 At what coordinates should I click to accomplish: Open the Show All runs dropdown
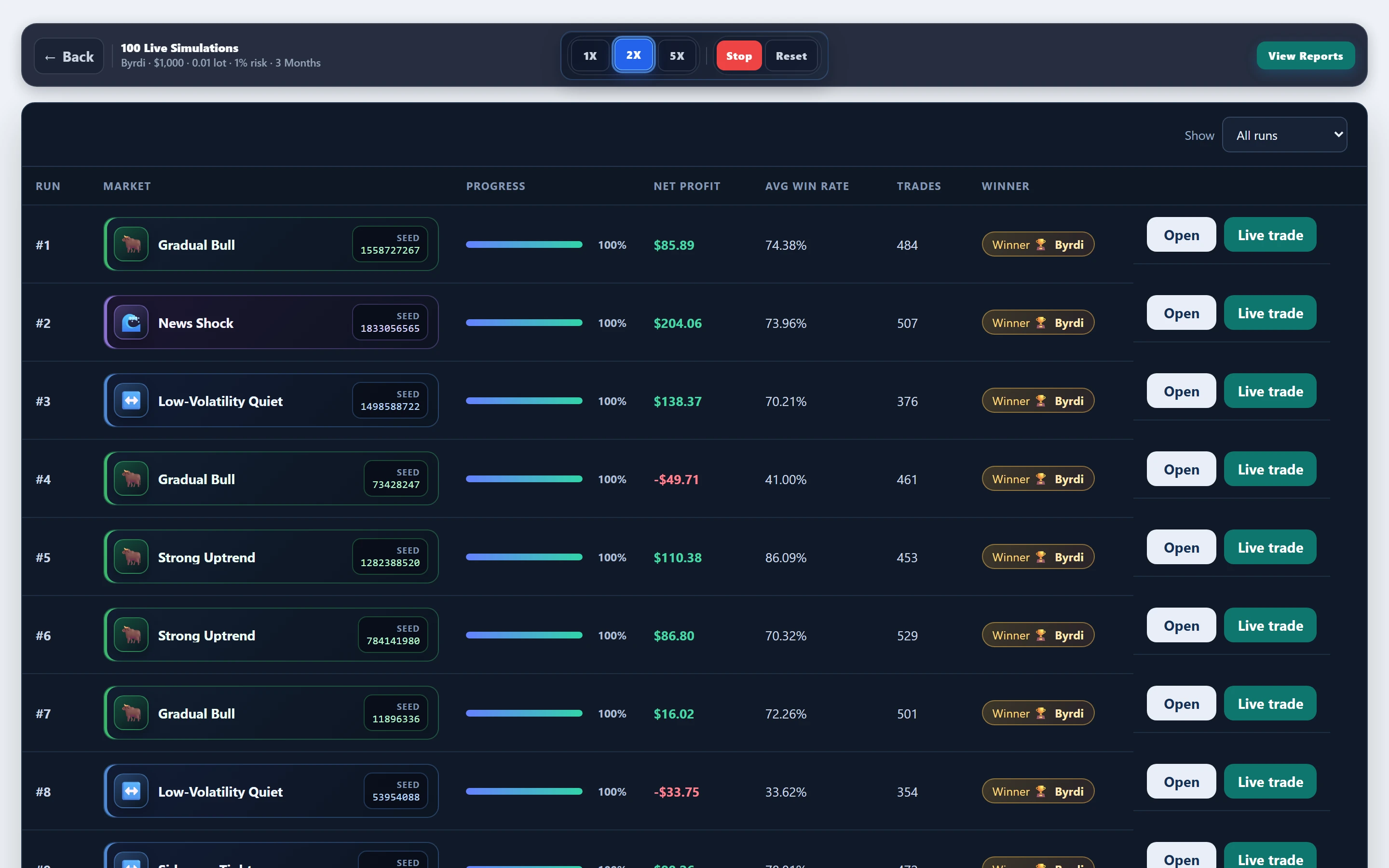point(1284,135)
